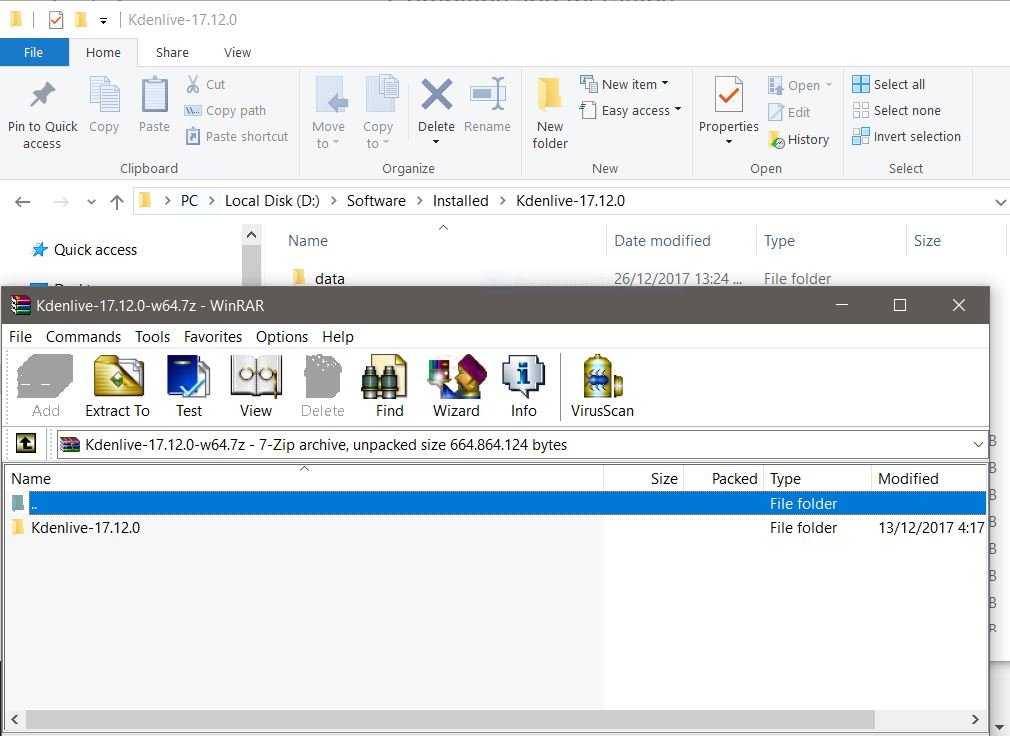
Task: Click Local Disk (D:) breadcrumb
Action: (x=272, y=201)
